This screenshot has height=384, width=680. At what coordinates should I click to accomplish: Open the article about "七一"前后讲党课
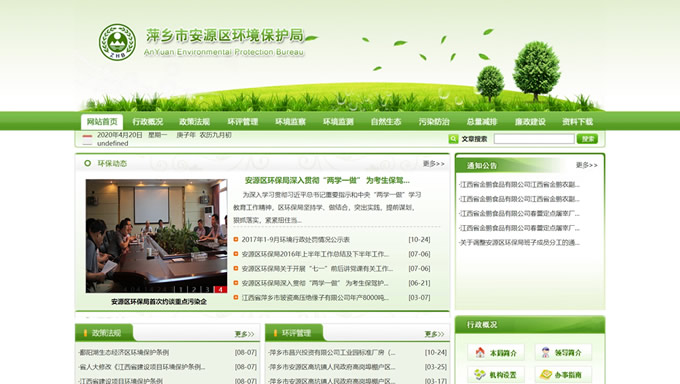click(x=317, y=269)
